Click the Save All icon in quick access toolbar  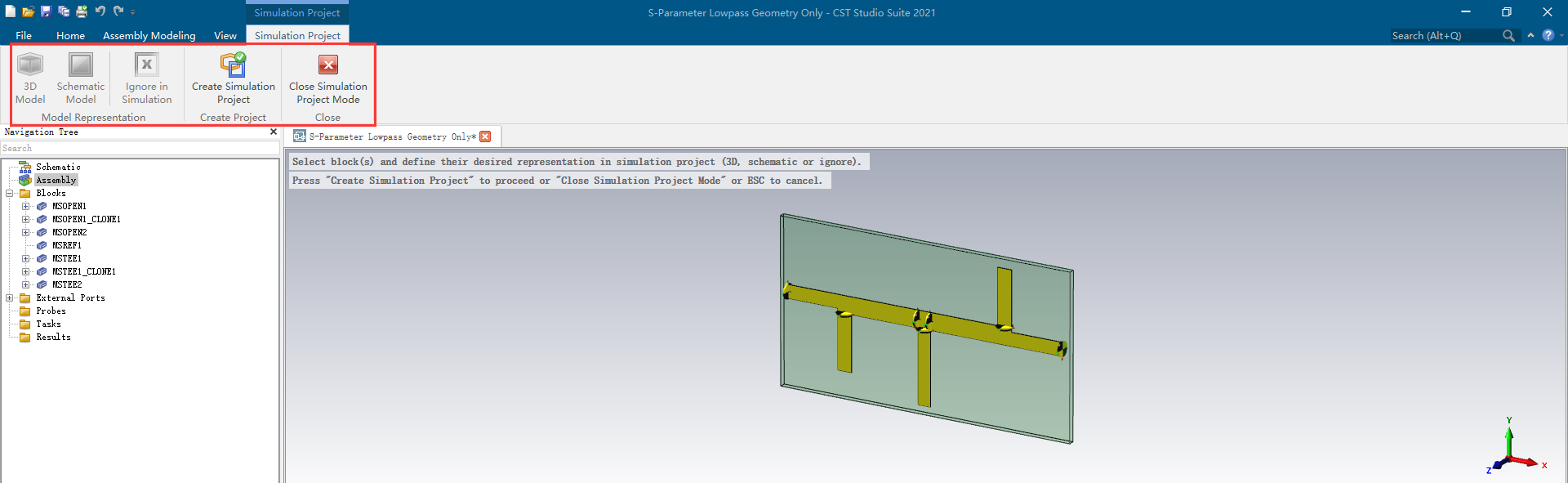[64, 11]
